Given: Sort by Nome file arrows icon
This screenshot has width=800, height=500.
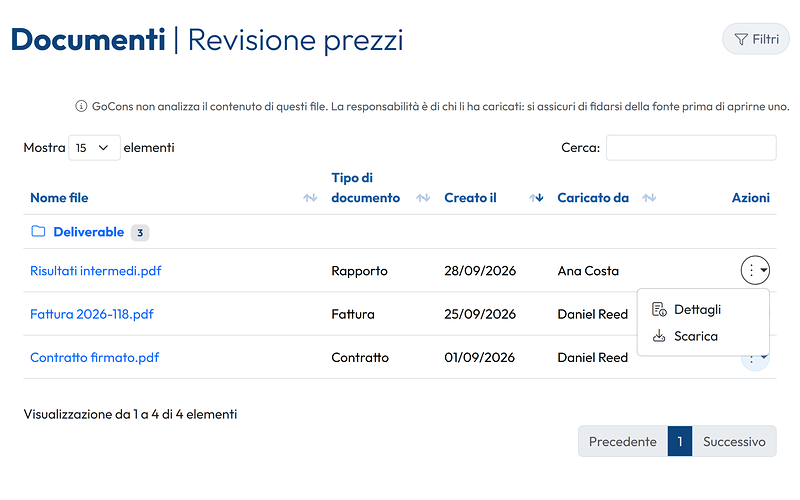Looking at the screenshot, I should point(310,197).
